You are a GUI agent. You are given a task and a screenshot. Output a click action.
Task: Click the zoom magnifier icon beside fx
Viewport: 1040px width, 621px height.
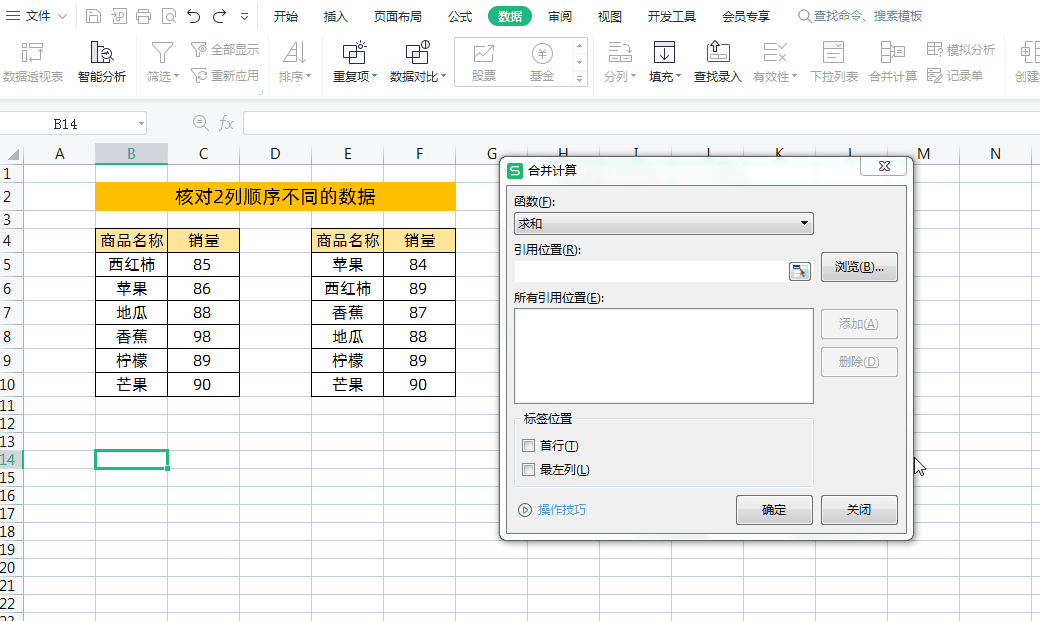coord(200,123)
